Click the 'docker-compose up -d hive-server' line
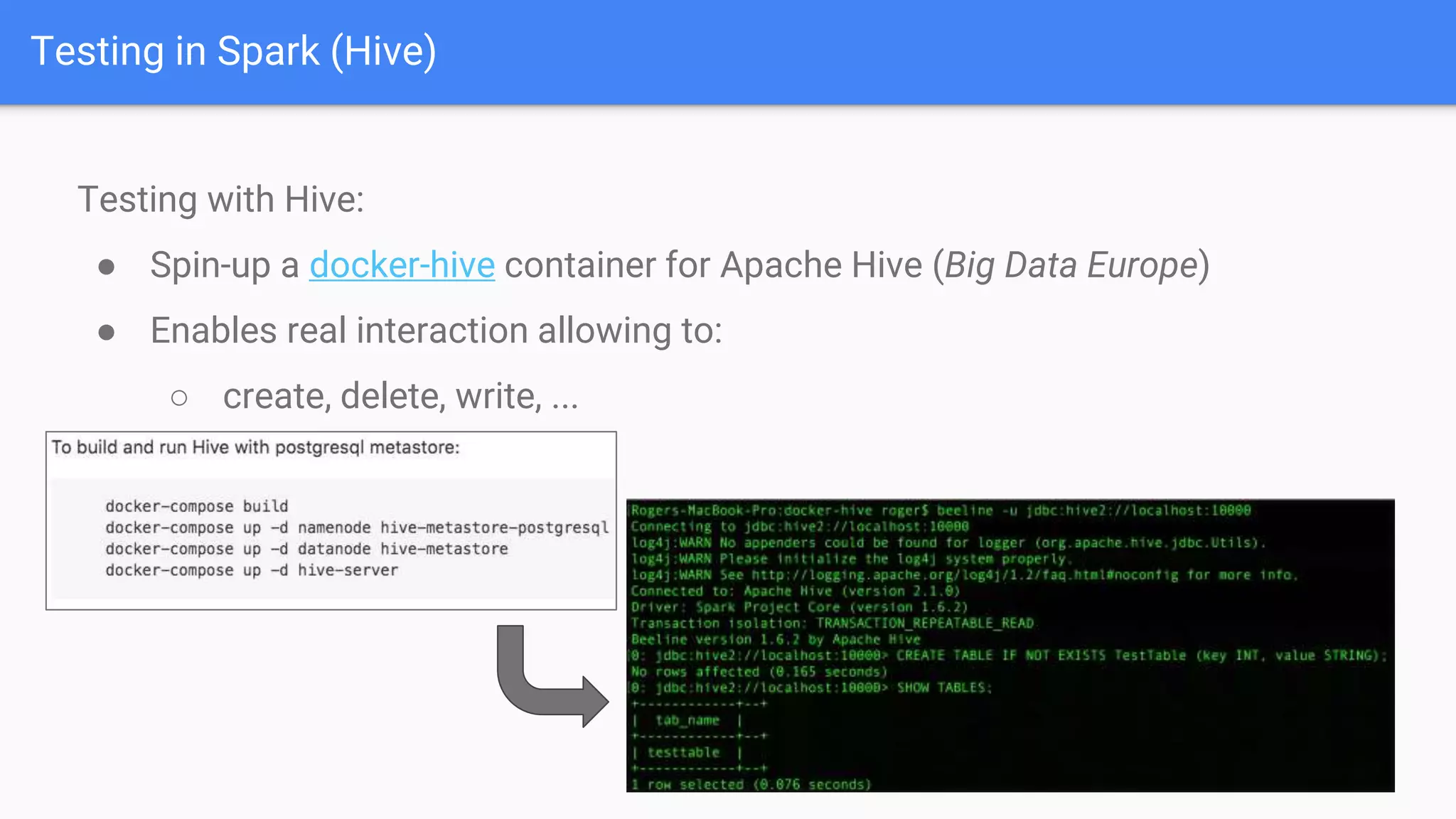Screen dimensions: 1456x819 [x=252, y=570]
